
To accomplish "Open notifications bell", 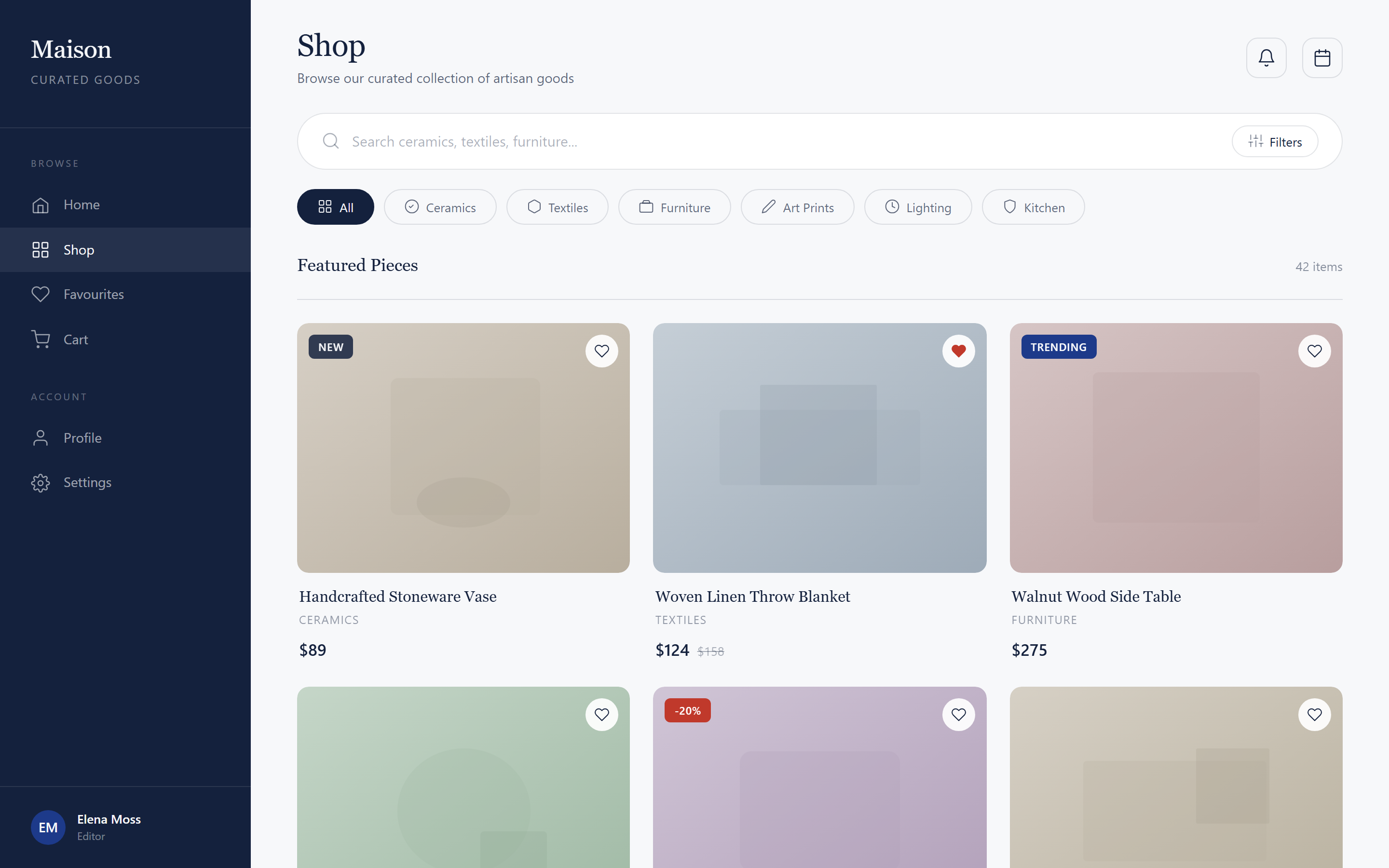I will point(1266,58).
